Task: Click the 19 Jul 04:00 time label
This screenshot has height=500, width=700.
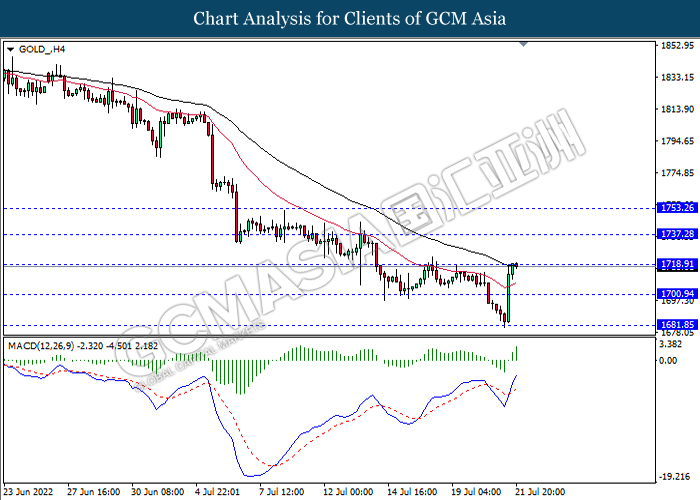Action: 476,492
